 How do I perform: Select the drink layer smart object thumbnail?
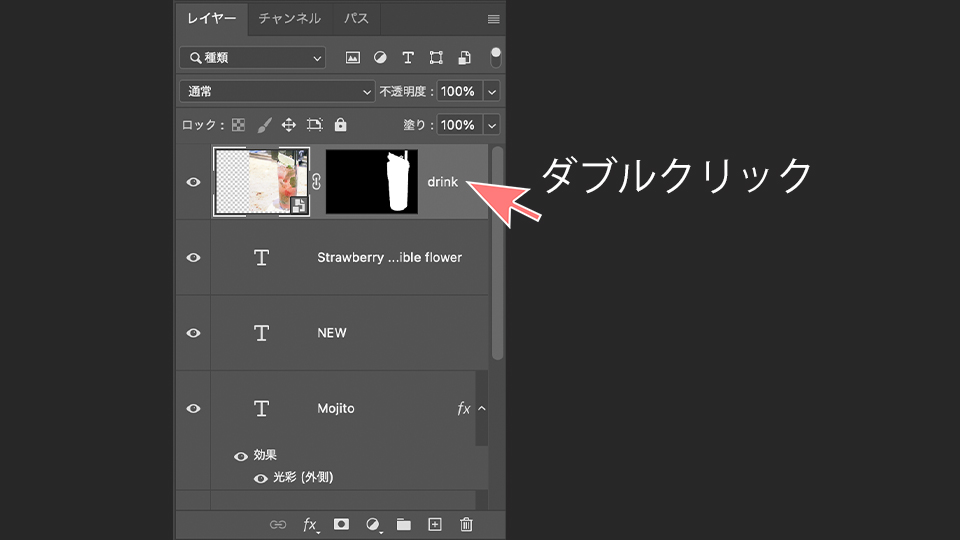point(261,182)
